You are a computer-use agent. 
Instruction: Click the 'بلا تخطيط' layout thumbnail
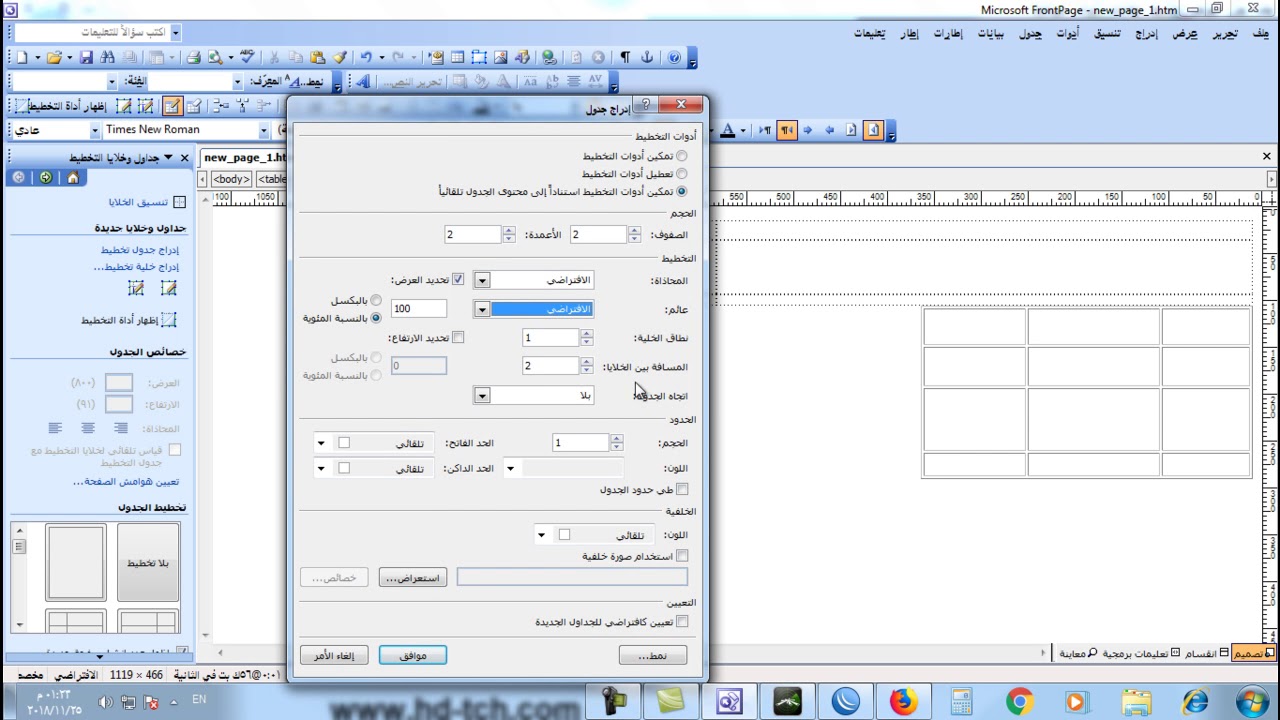[x=148, y=563]
